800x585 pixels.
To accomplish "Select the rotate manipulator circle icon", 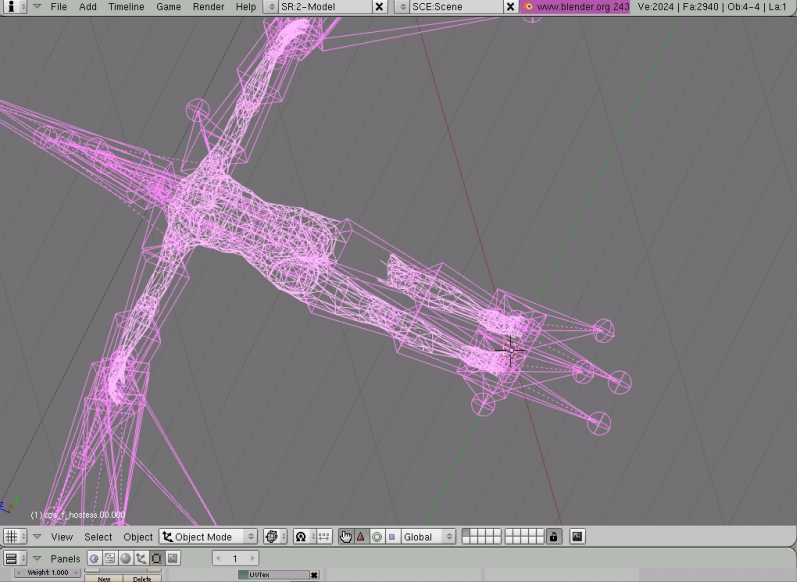I will (x=376, y=537).
